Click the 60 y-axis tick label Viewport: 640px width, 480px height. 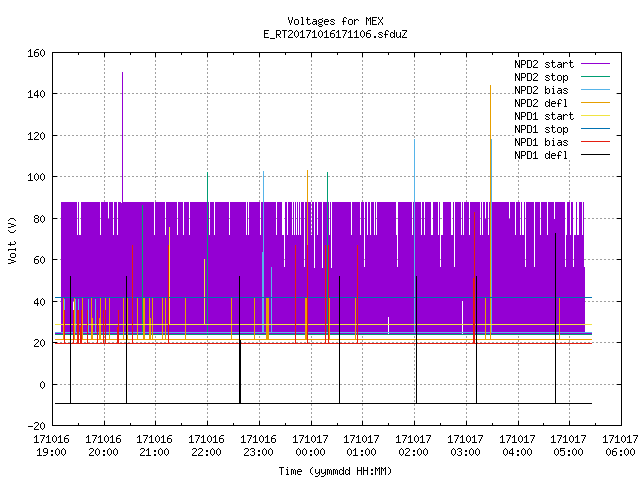(39, 260)
